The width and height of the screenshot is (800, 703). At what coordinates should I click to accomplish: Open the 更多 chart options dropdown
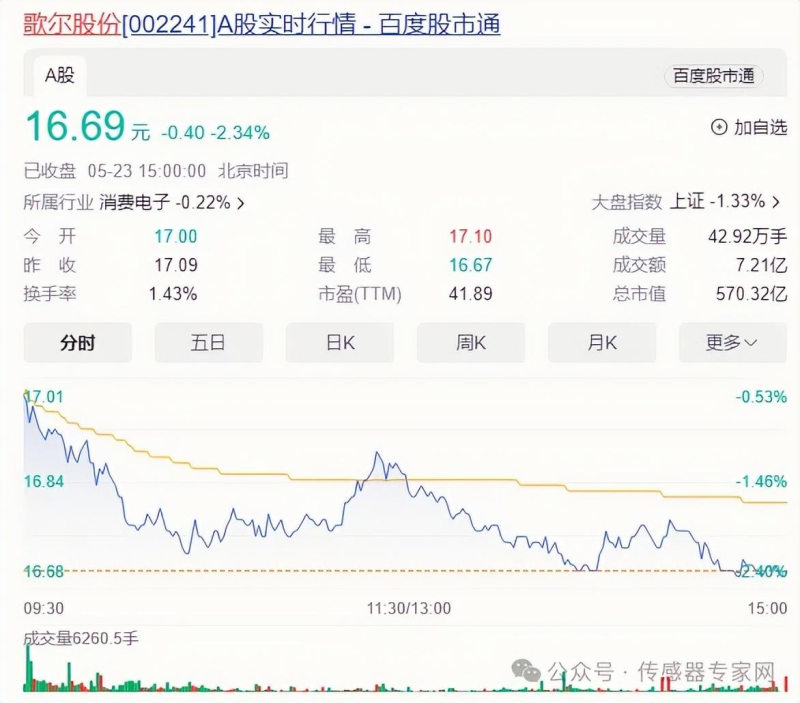tap(733, 342)
